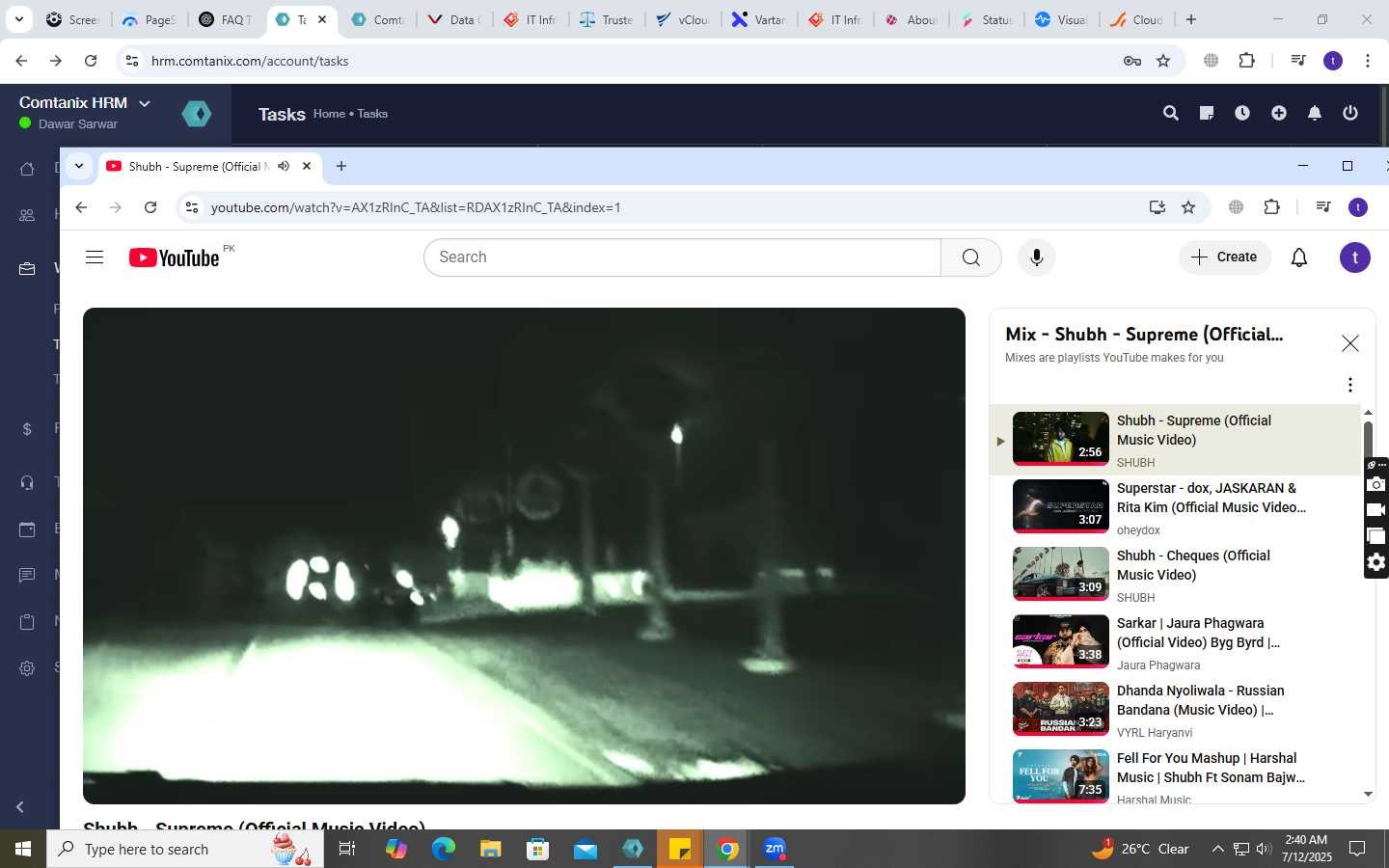Screen dimensions: 1389x868
Task: Click the YouTube search magnifier button
Action: pyautogui.click(x=971, y=258)
